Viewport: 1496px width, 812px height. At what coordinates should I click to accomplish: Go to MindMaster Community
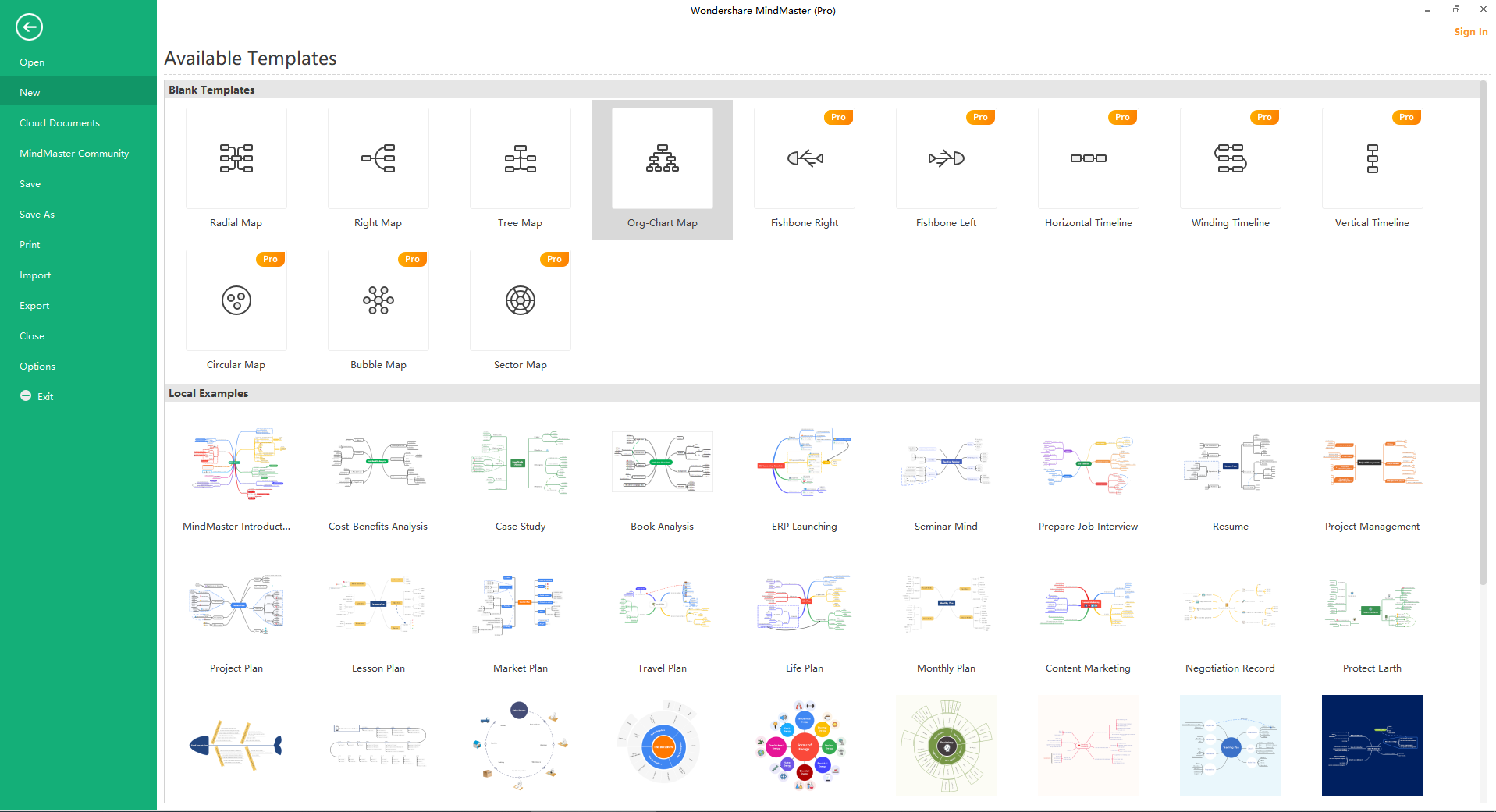tap(78, 154)
